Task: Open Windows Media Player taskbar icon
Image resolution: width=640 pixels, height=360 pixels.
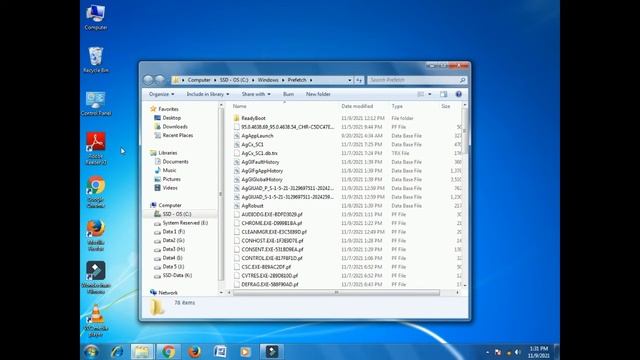Action: coord(245,351)
